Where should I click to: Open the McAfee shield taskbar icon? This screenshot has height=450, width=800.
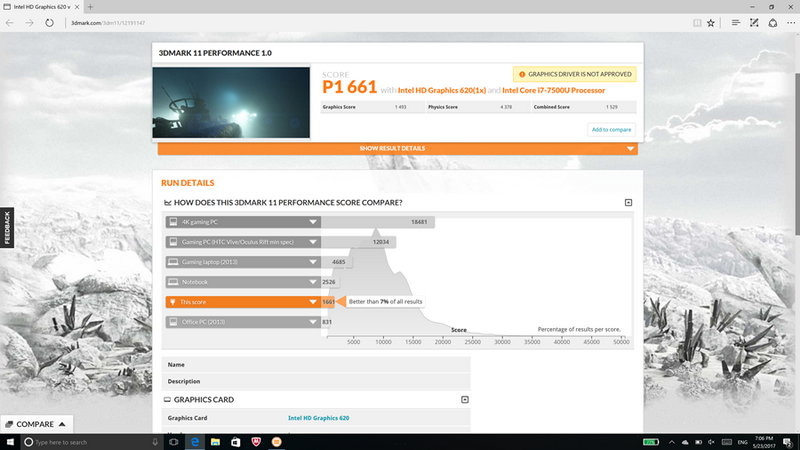(256, 442)
